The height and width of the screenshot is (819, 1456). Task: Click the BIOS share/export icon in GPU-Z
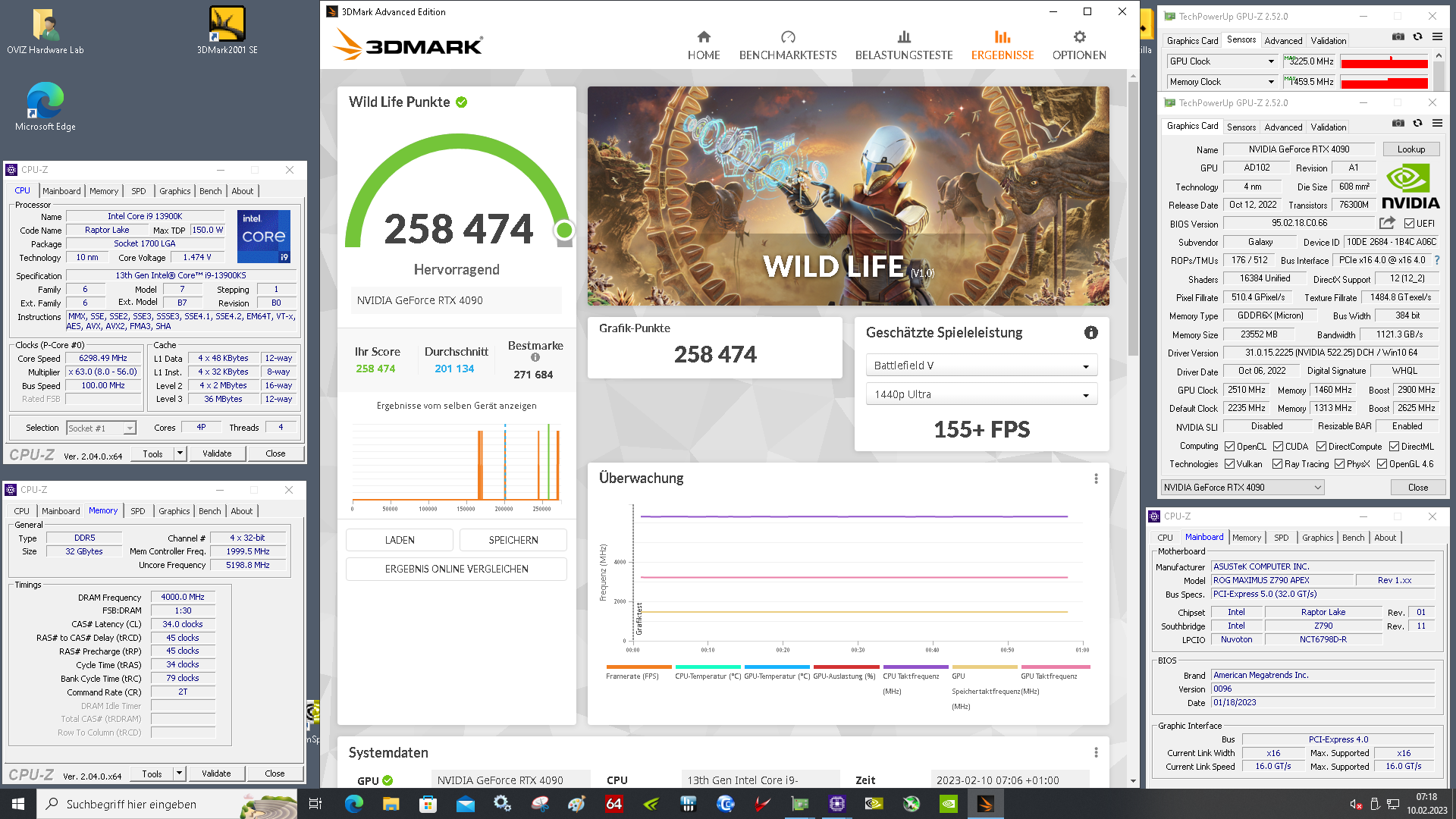tap(1387, 223)
